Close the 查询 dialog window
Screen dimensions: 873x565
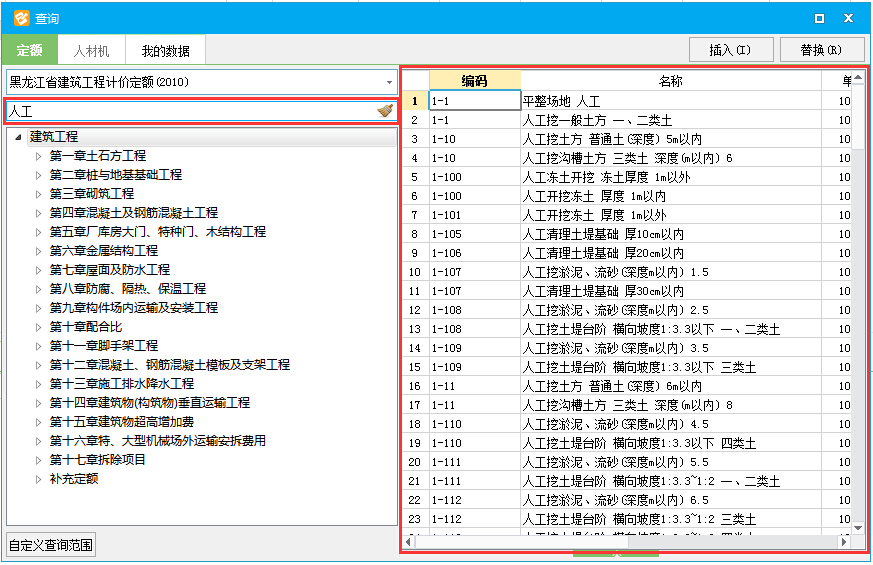tap(848, 18)
